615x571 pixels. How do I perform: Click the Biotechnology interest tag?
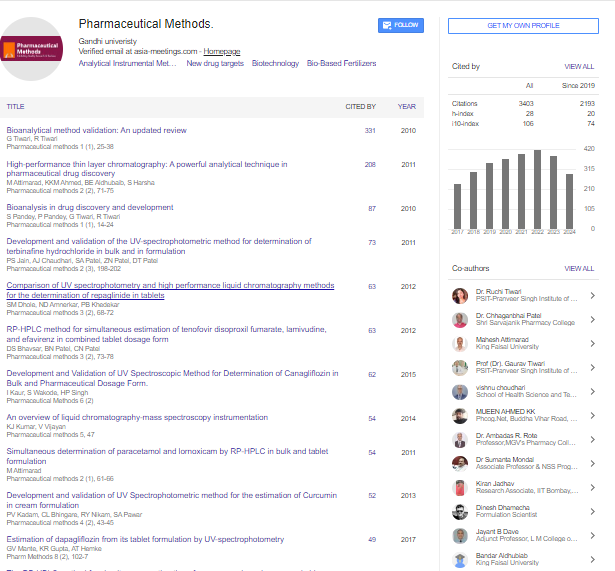pyautogui.click(x=275, y=63)
